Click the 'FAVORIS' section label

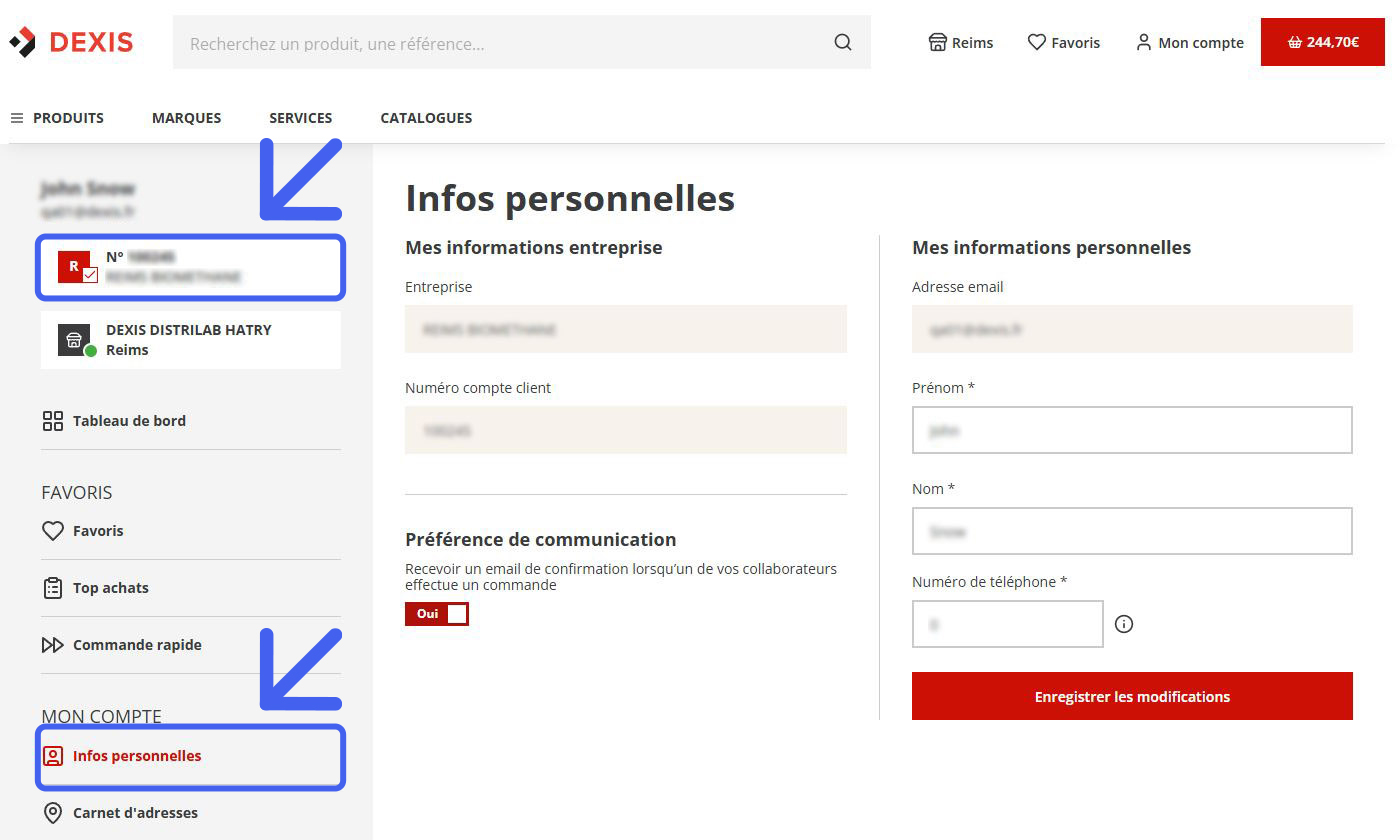click(x=77, y=492)
